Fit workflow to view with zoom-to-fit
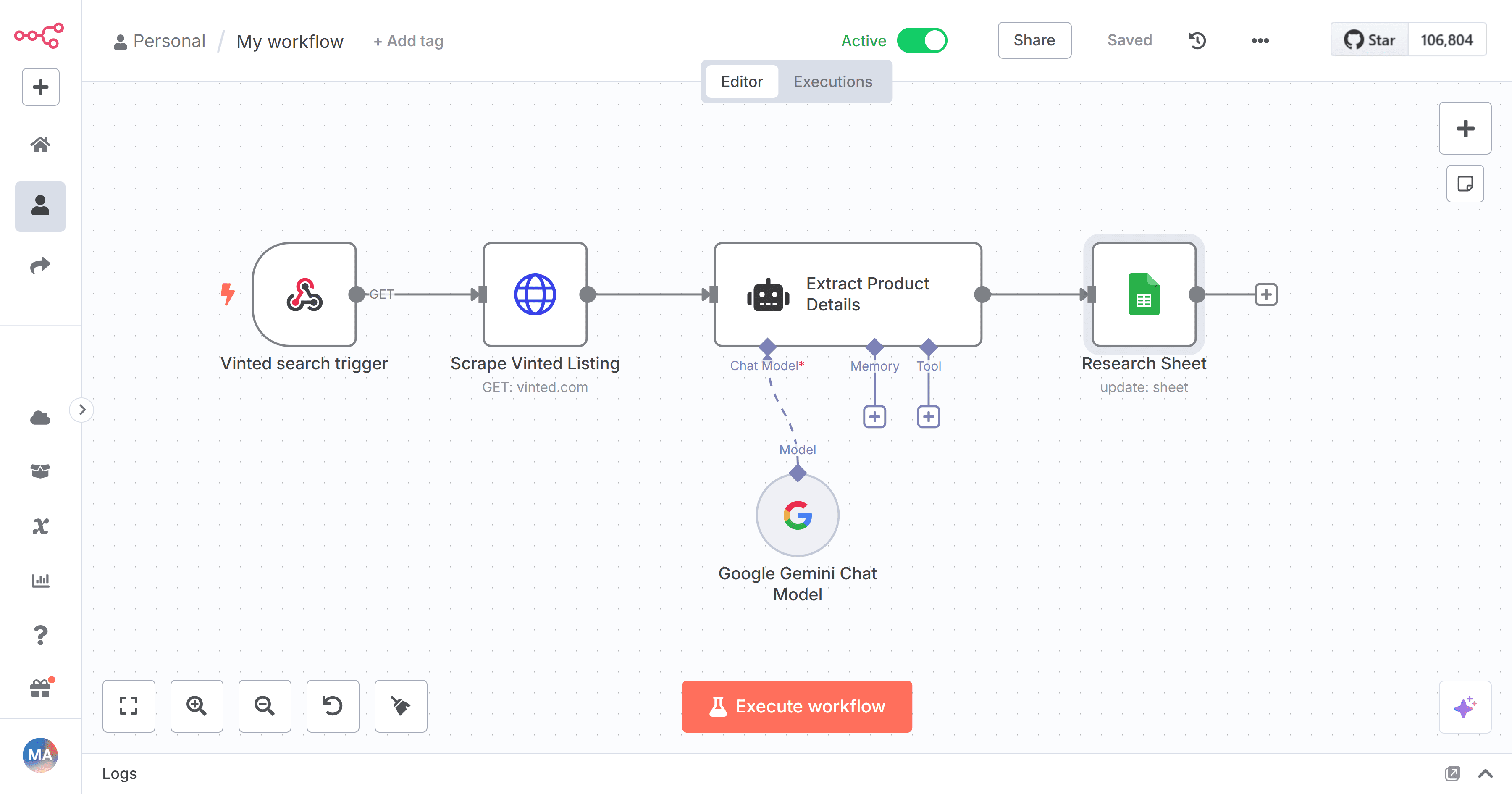The width and height of the screenshot is (1512, 794). (x=129, y=706)
